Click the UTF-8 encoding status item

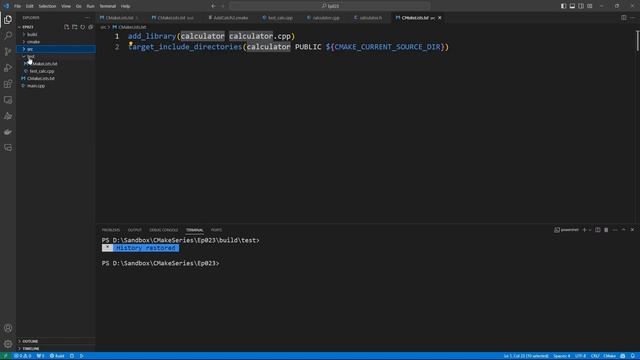point(580,356)
